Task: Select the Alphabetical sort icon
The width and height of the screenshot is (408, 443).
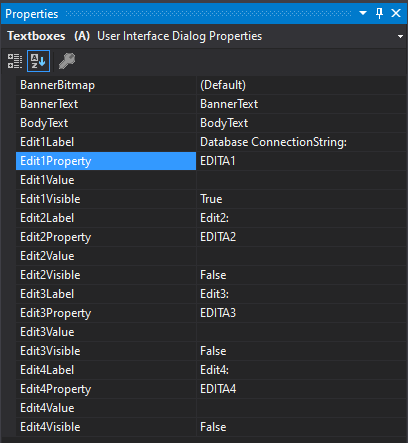Action: tap(38, 61)
